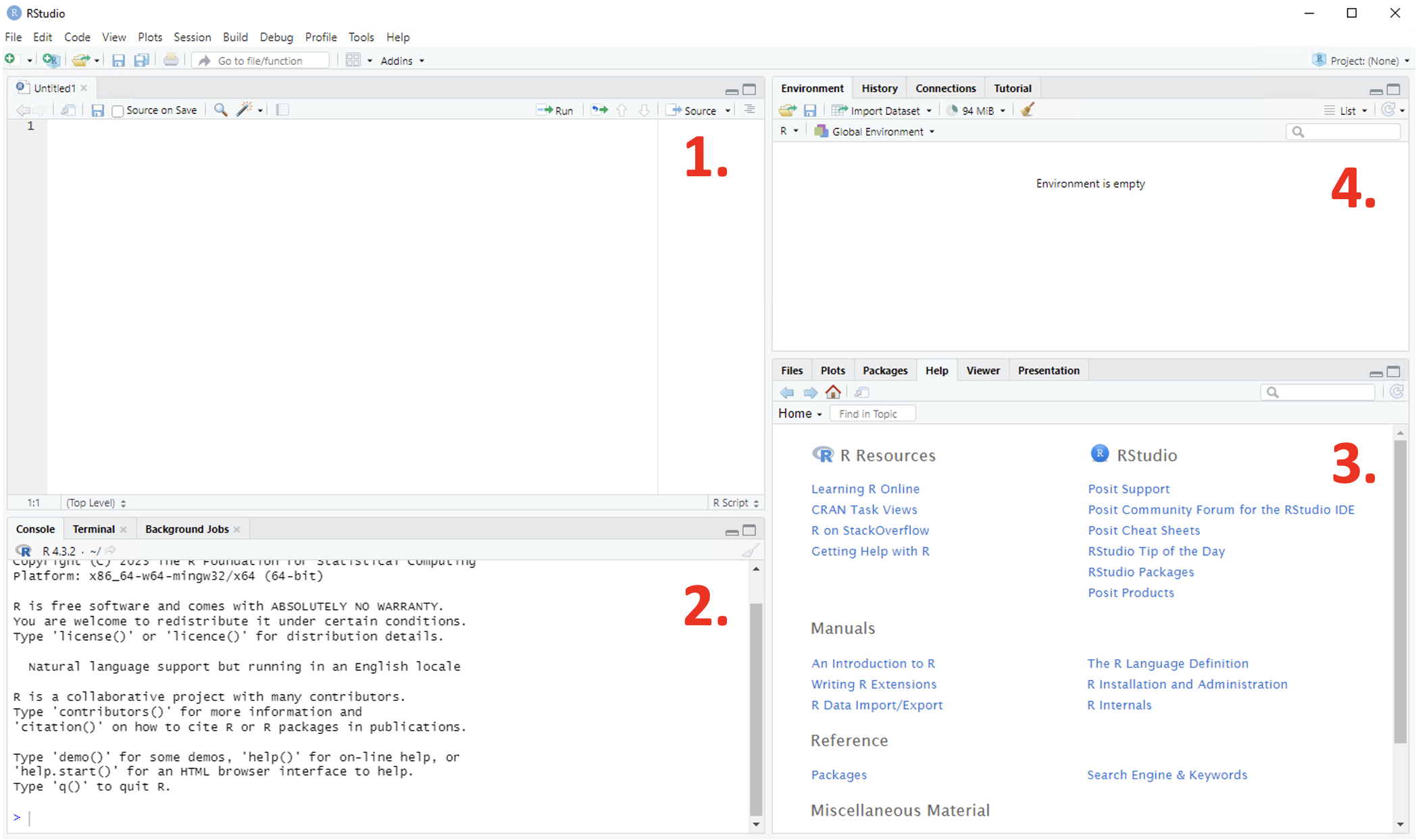Open the 94 MiB memory usage dropdown
Image resolution: width=1416 pixels, height=840 pixels.
976,111
